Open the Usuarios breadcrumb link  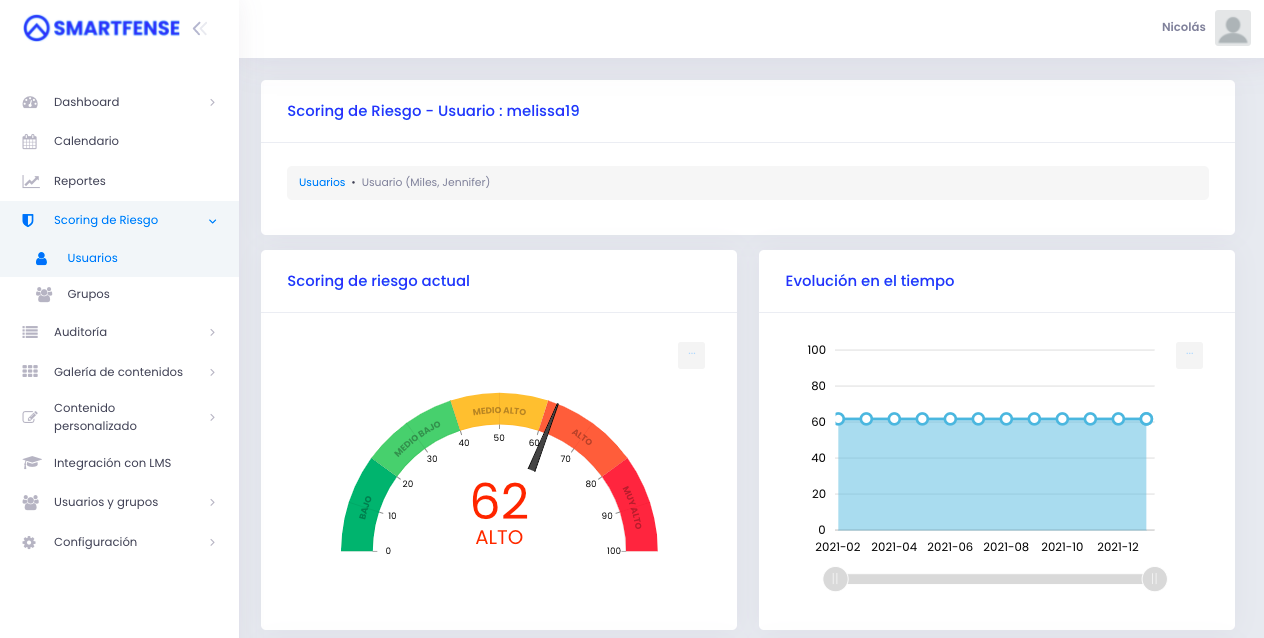click(320, 181)
